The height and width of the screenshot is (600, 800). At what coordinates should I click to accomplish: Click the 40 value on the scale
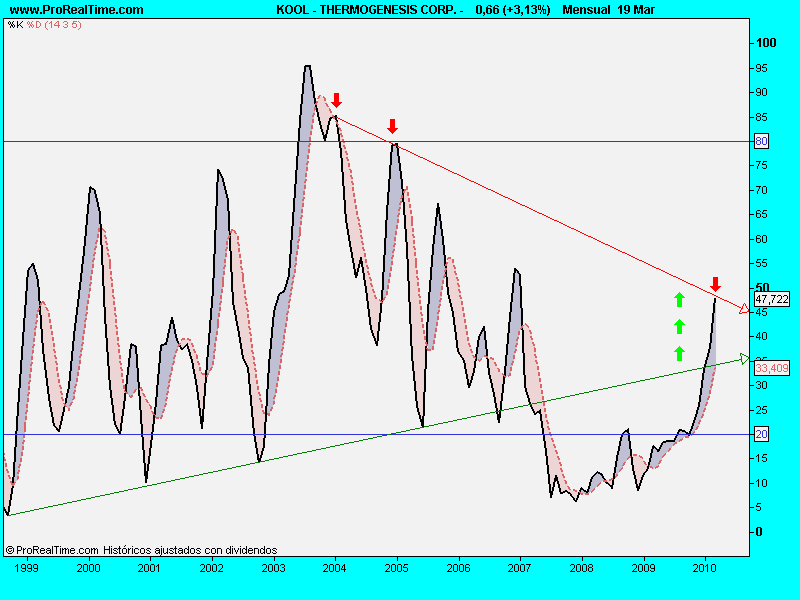click(761, 336)
